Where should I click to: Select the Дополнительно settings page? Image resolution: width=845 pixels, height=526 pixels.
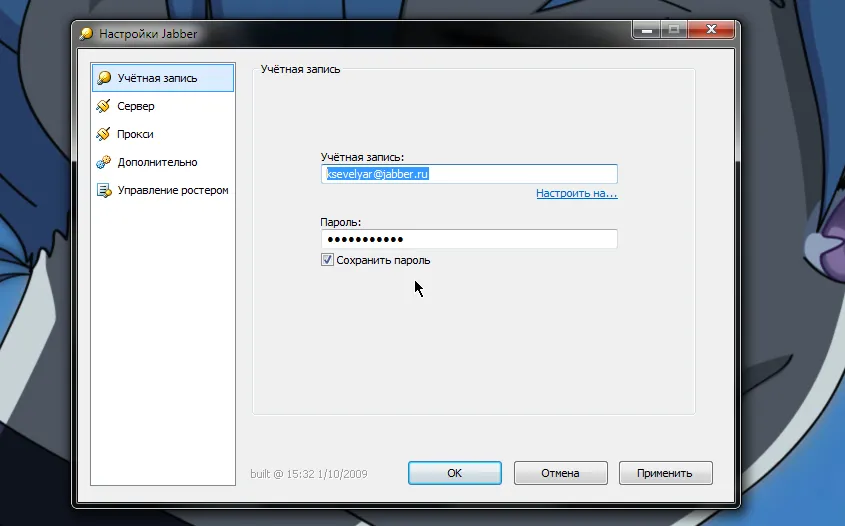tap(163, 162)
